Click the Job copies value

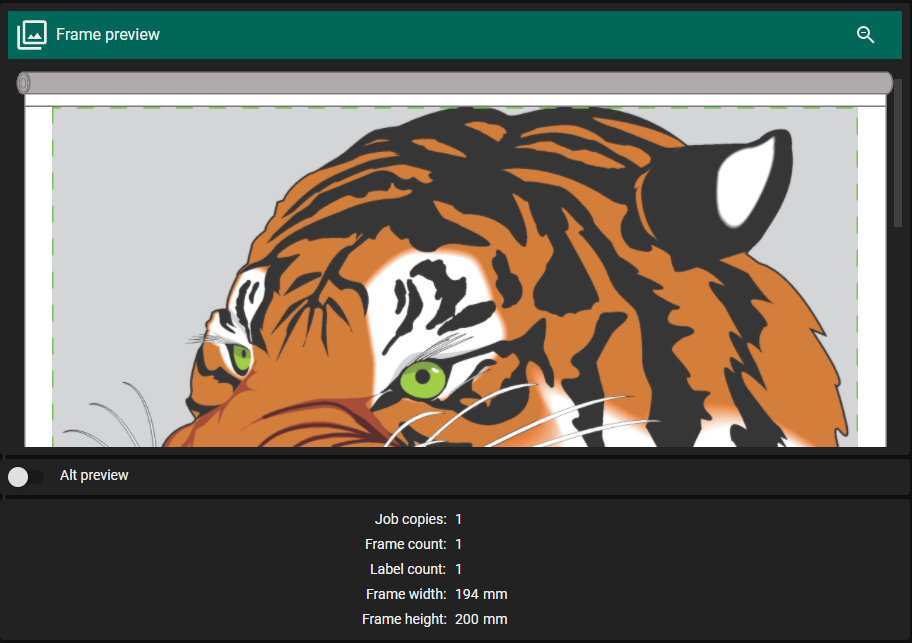(x=459, y=519)
